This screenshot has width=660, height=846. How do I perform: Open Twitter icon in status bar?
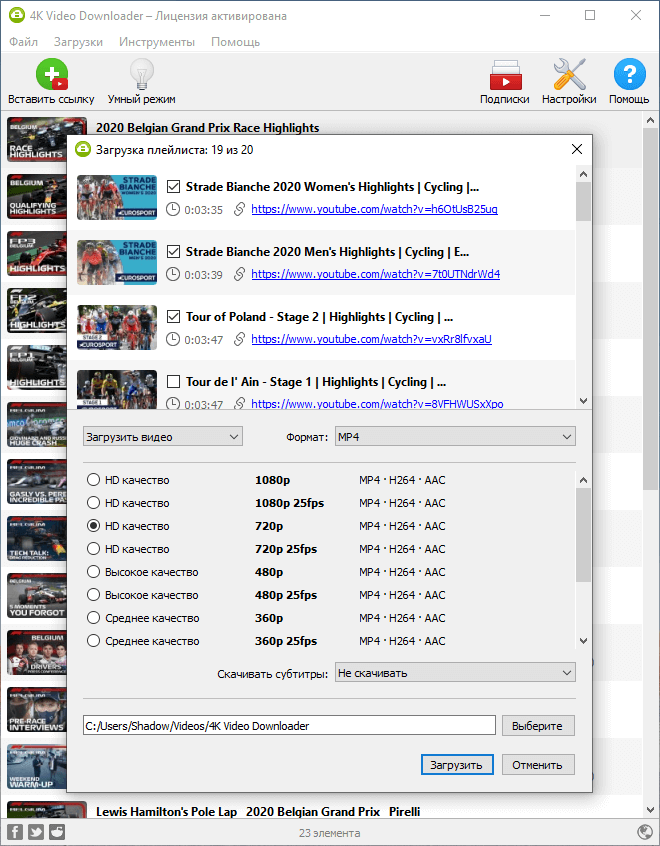(36, 831)
